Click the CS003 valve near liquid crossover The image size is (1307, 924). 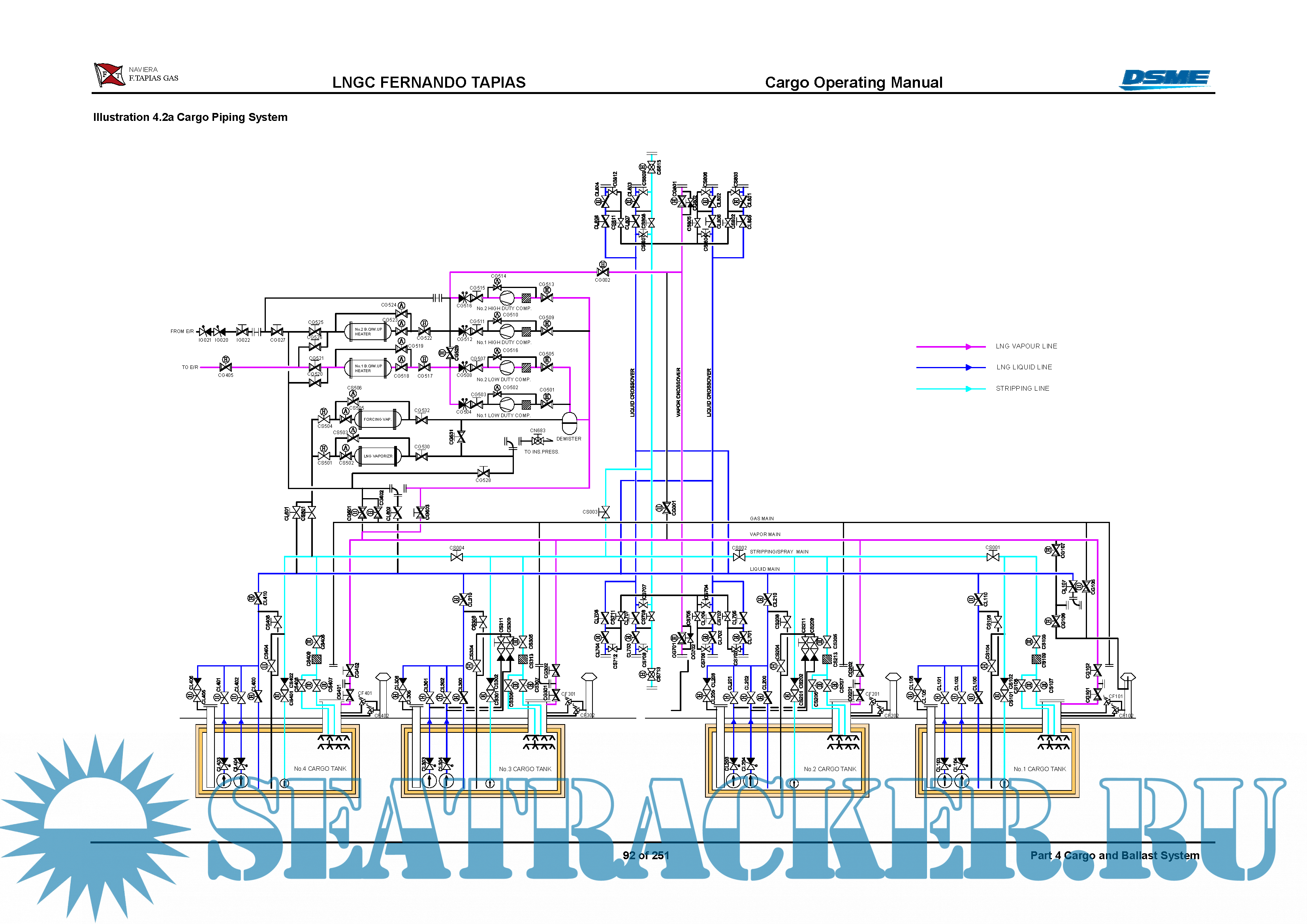click(605, 512)
